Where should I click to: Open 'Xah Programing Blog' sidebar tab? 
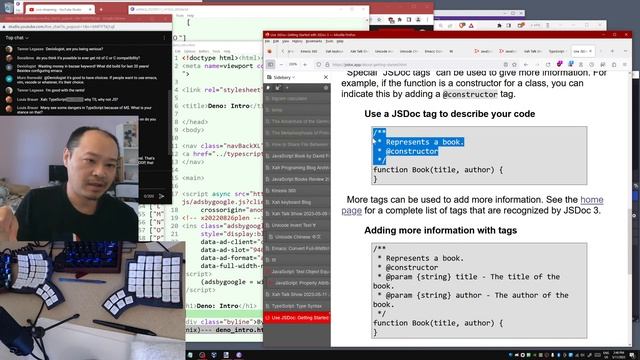(x=297, y=168)
